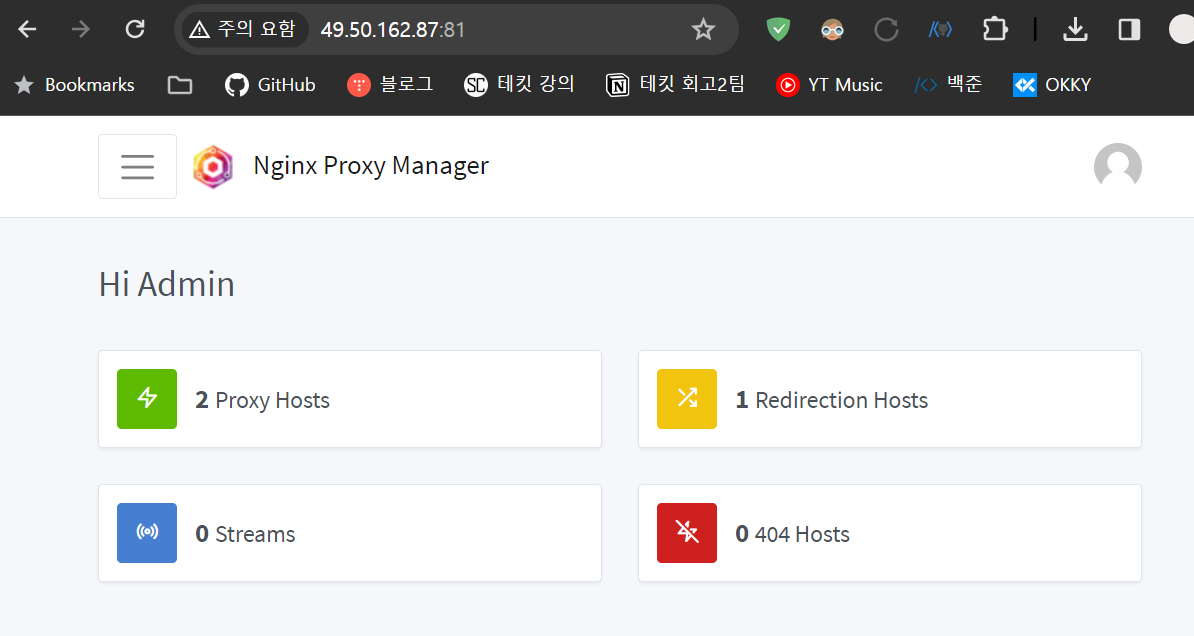
Task: Open the Bookmarks star shortcut
Action: click(75, 85)
